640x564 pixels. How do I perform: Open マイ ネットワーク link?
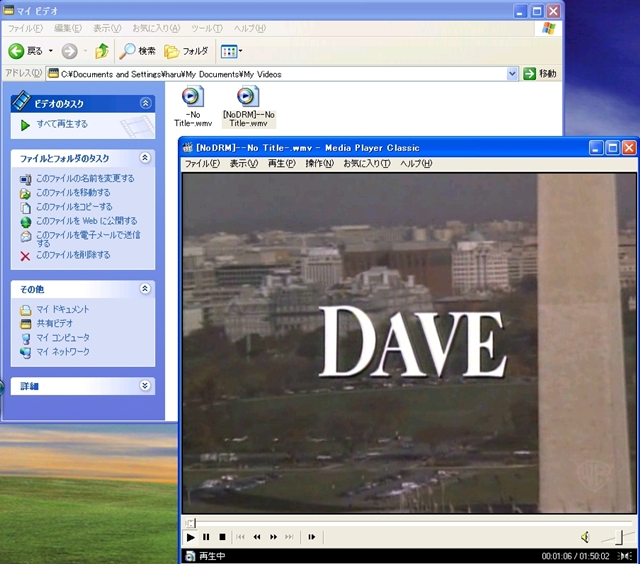coord(63,351)
